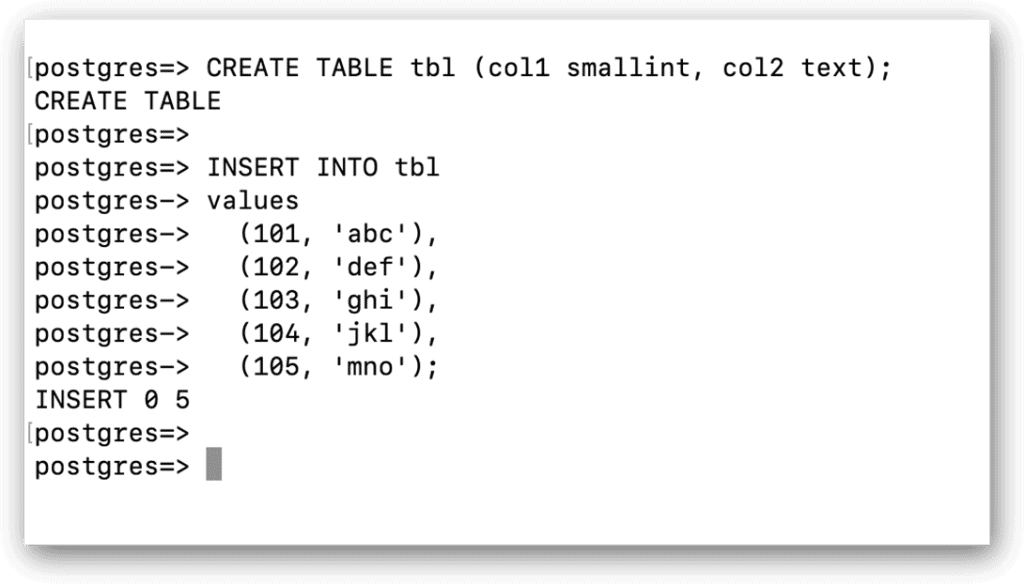Viewport: 1024px width, 584px height.
Task: Click the row (104, 'jkl') text
Action: pyautogui.click(x=338, y=334)
